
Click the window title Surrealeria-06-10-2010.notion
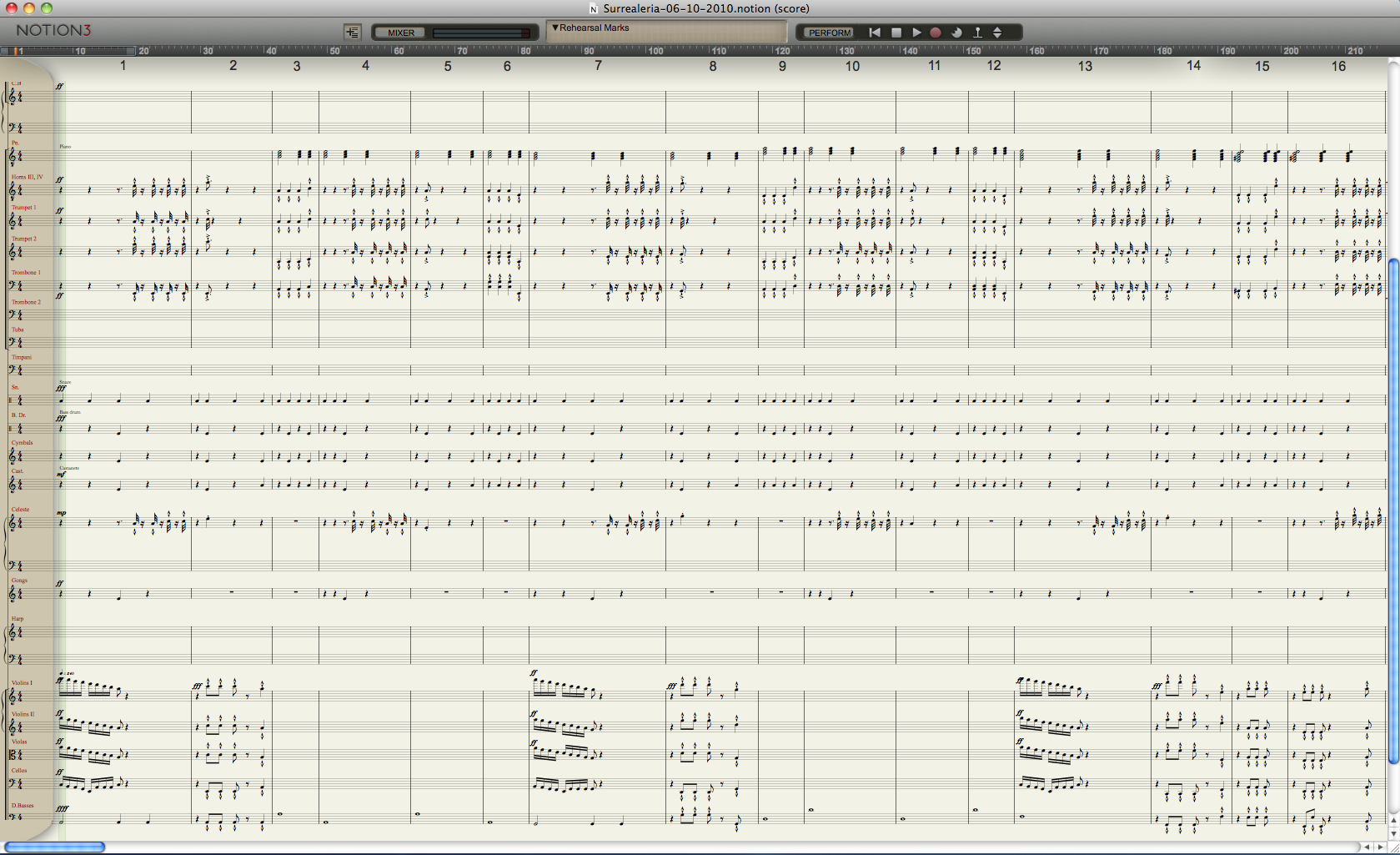pyautogui.click(x=706, y=8)
